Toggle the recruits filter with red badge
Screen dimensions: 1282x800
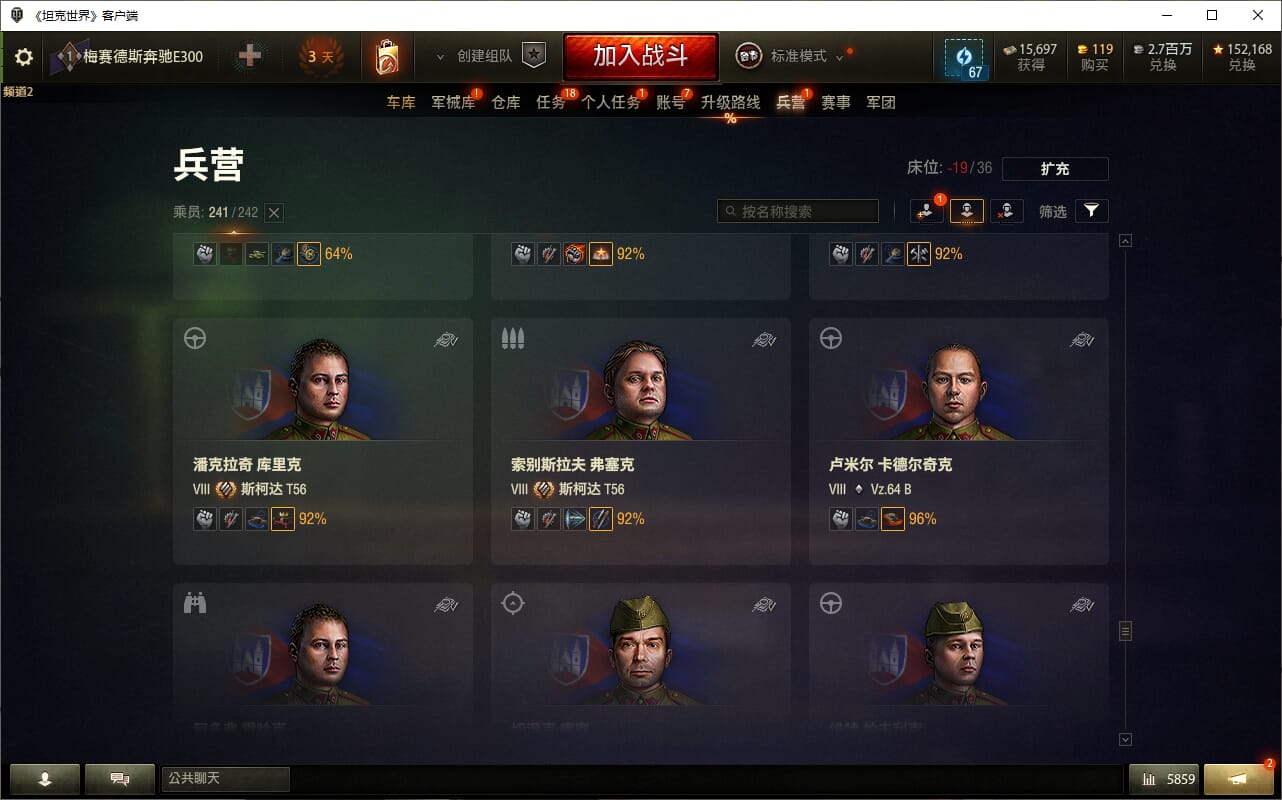pyautogui.click(x=926, y=211)
